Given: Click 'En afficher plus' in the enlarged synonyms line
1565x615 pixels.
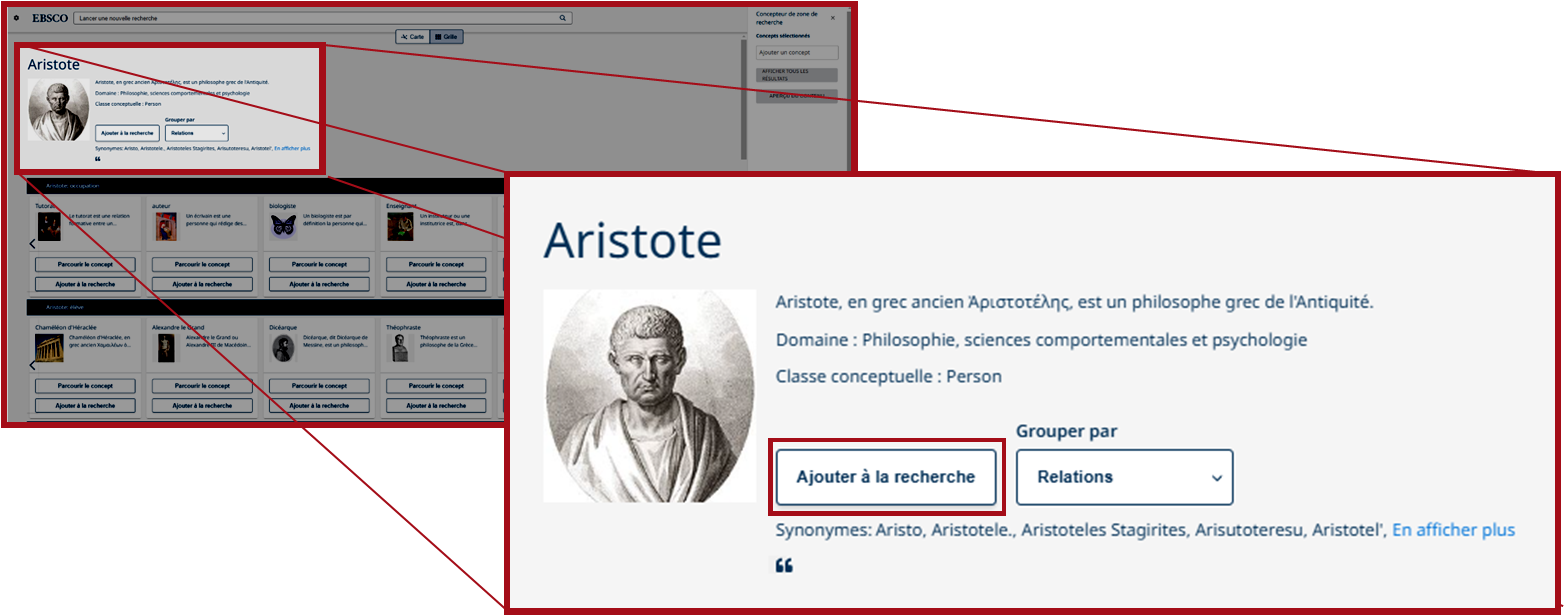Looking at the screenshot, I should 1453,530.
